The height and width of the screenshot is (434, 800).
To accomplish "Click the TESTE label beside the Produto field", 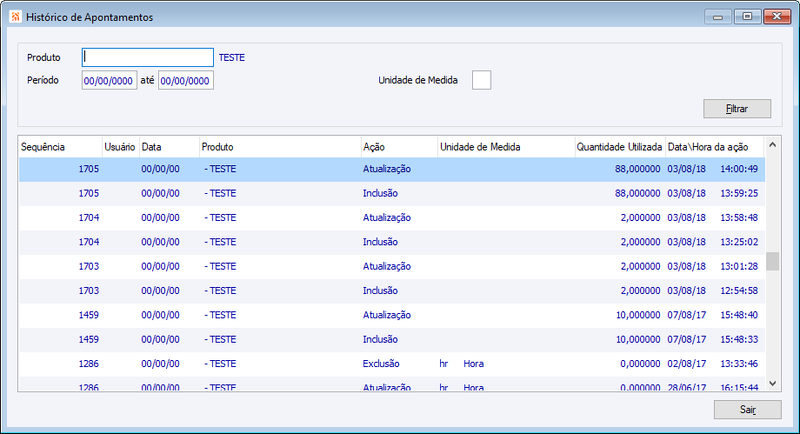I will (x=232, y=58).
